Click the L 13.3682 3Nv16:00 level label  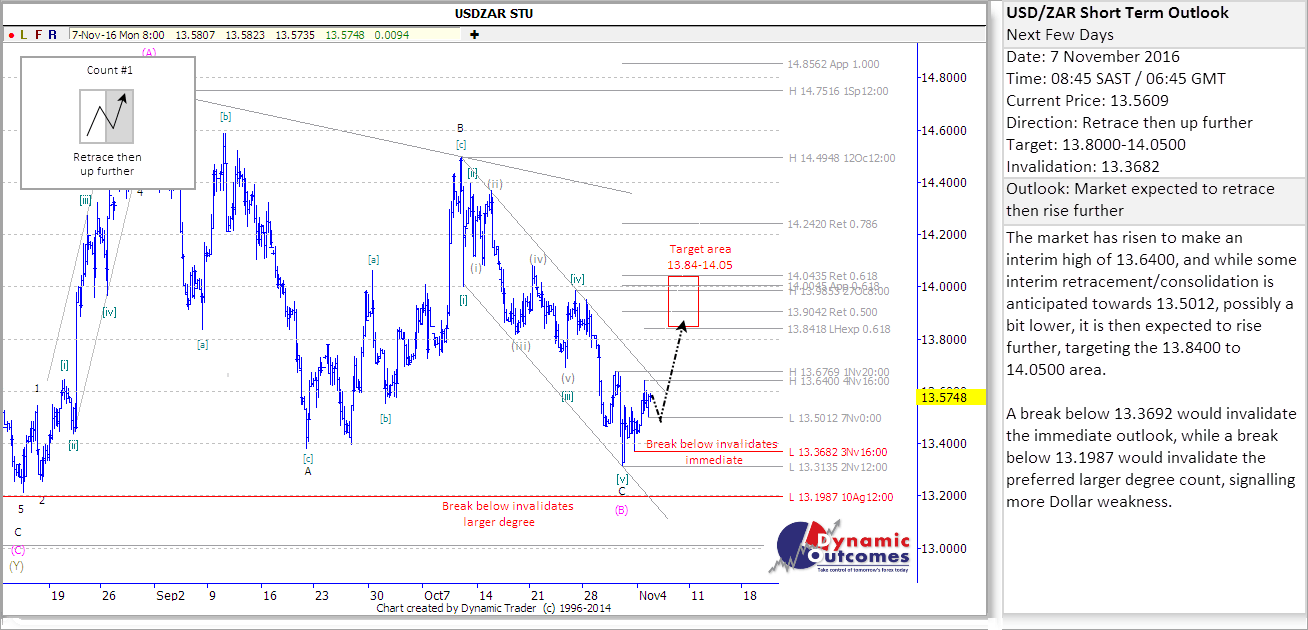(x=837, y=452)
